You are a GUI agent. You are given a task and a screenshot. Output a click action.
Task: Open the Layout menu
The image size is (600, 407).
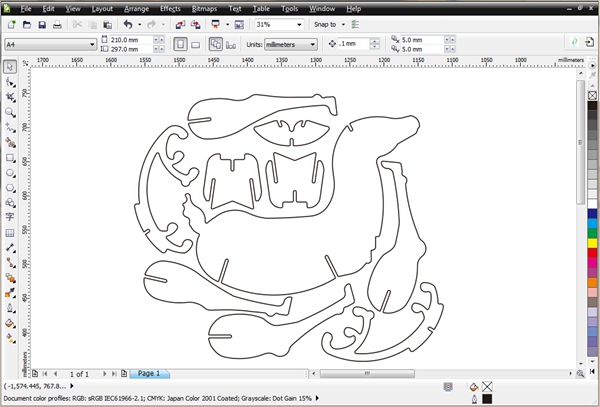pos(102,8)
